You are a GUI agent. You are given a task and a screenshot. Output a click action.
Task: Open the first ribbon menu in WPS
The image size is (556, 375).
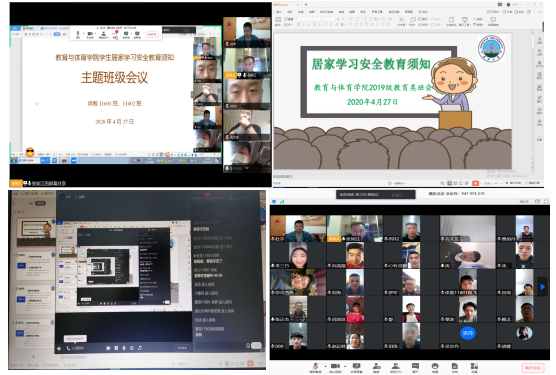point(279,12)
